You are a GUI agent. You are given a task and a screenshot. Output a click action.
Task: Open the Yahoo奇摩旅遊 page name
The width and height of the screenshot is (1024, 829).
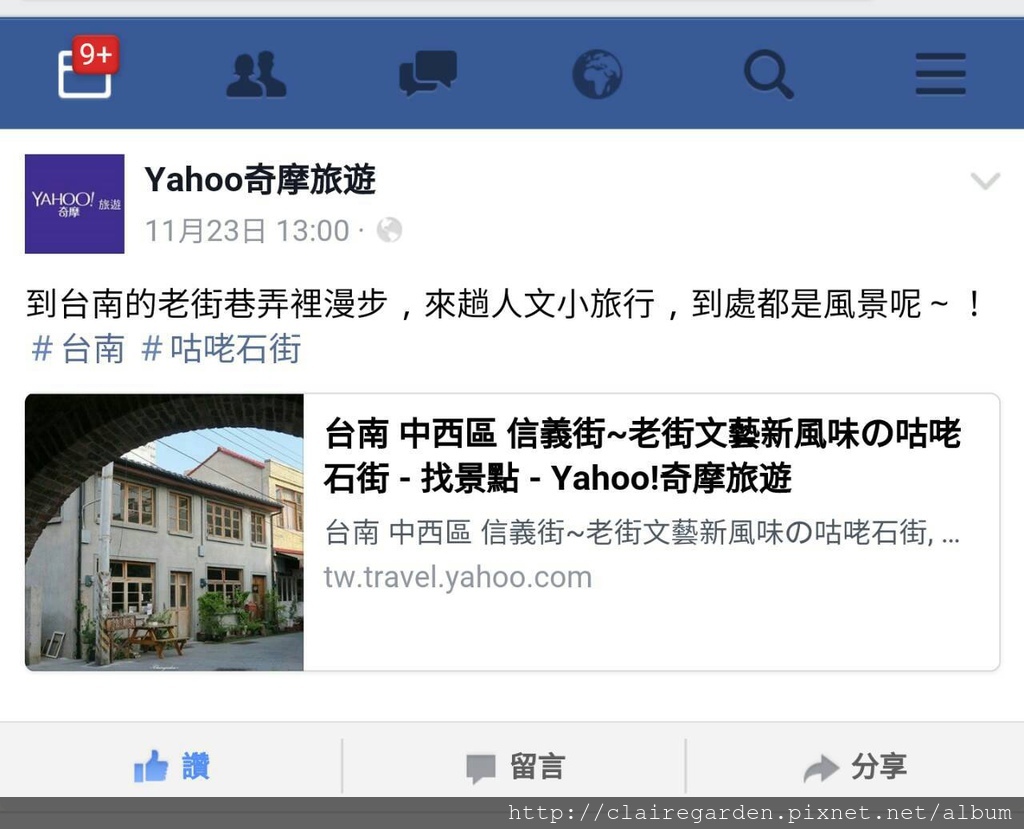click(x=260, y=180)
